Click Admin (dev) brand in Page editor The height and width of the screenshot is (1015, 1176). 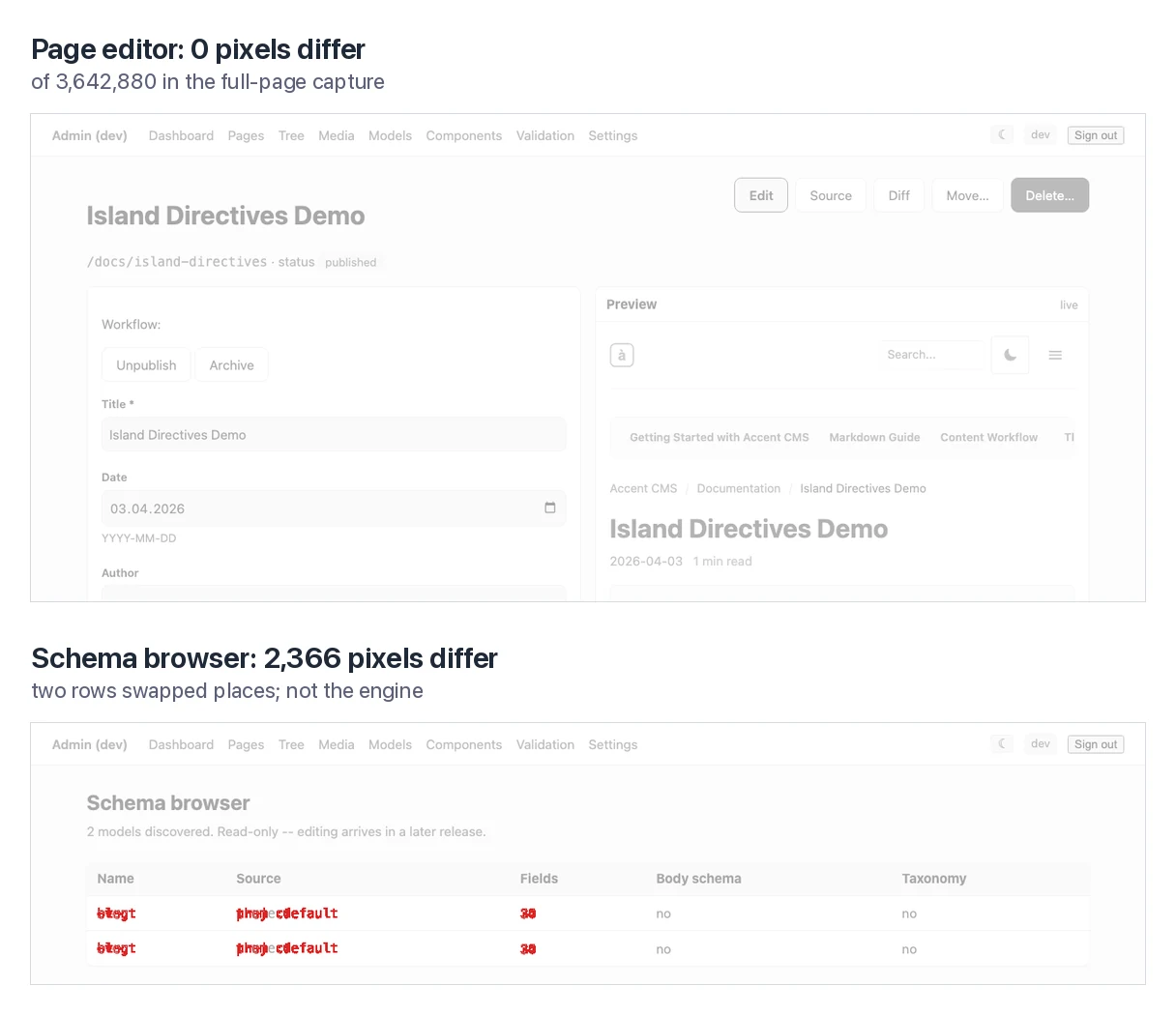point(90,135)
